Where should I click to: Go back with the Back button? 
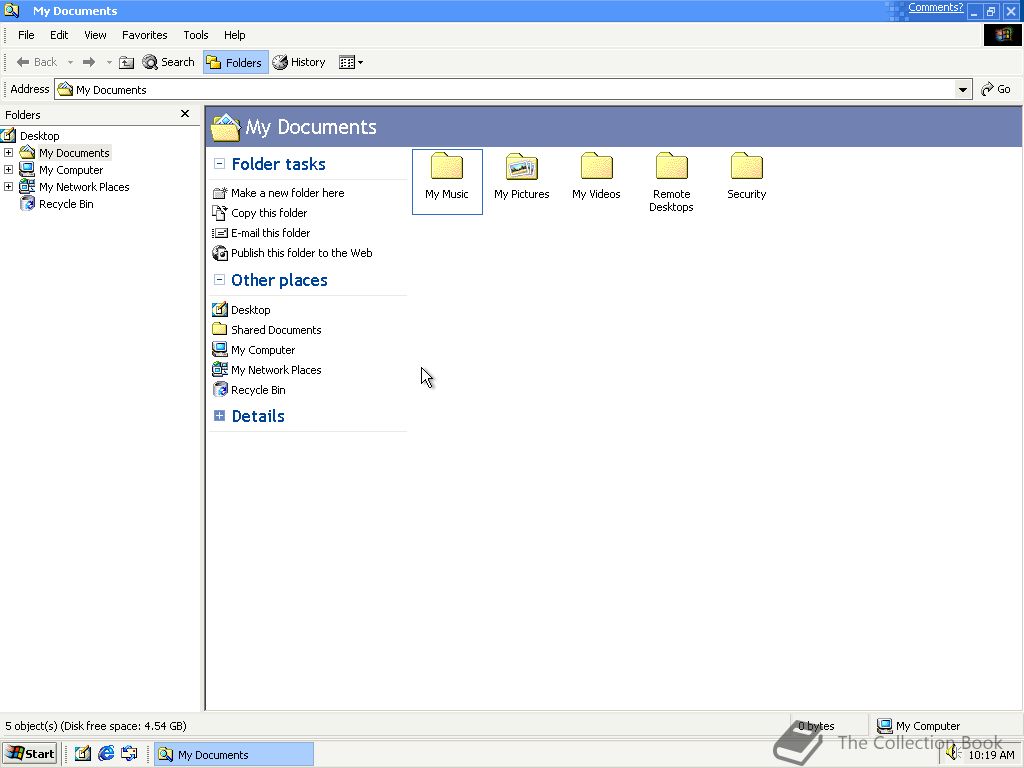(x=37, y=62)
